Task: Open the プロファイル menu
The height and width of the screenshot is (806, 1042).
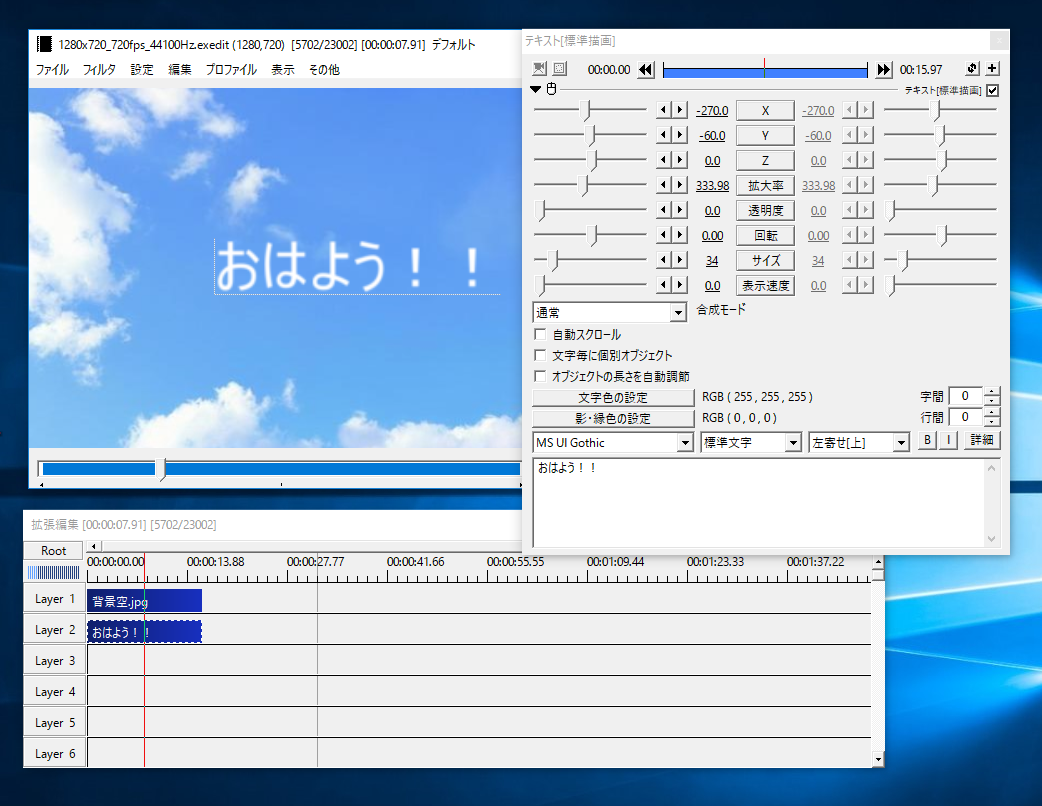Action: click(x=231, y=69)
